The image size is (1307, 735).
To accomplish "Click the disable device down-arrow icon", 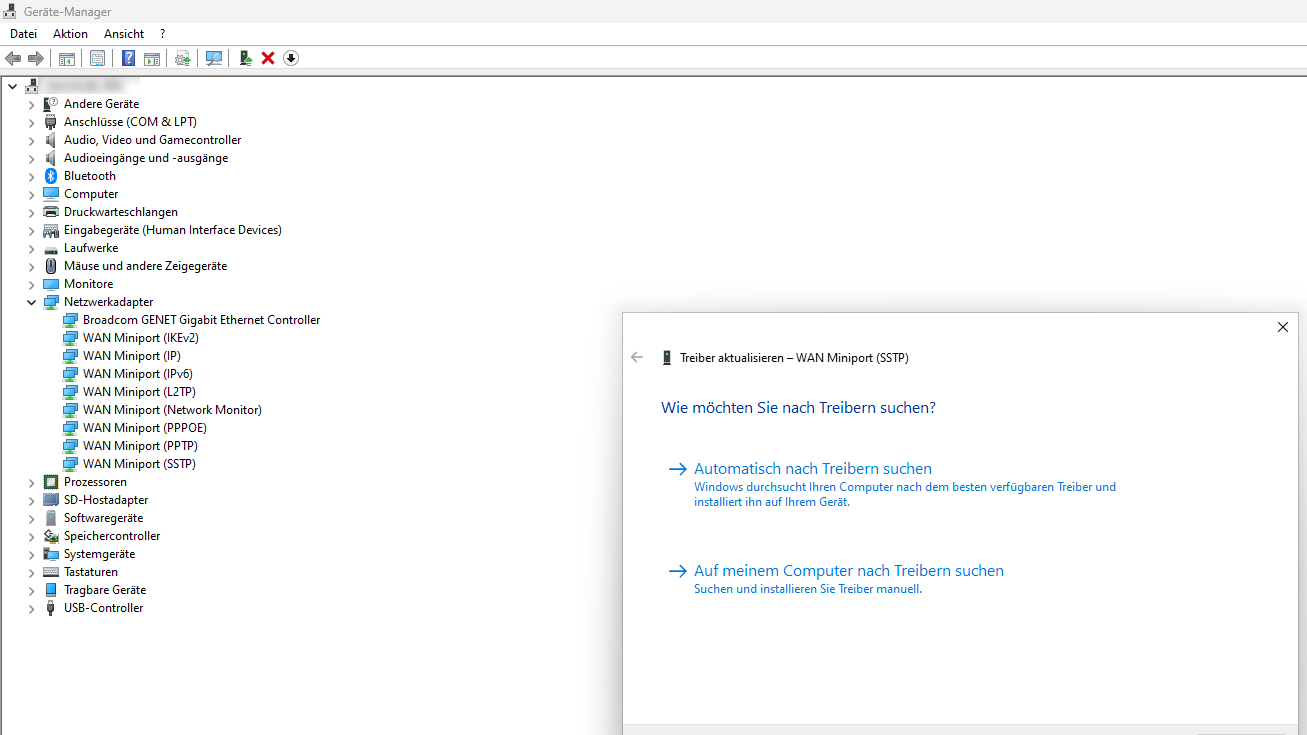I will click(291, 58).
